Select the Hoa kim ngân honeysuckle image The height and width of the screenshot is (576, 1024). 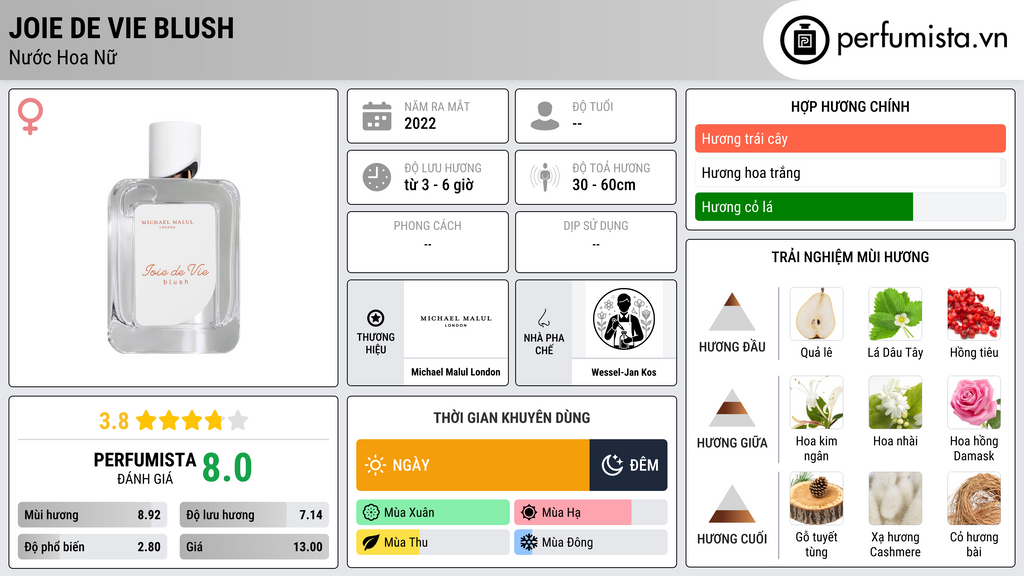816,403
